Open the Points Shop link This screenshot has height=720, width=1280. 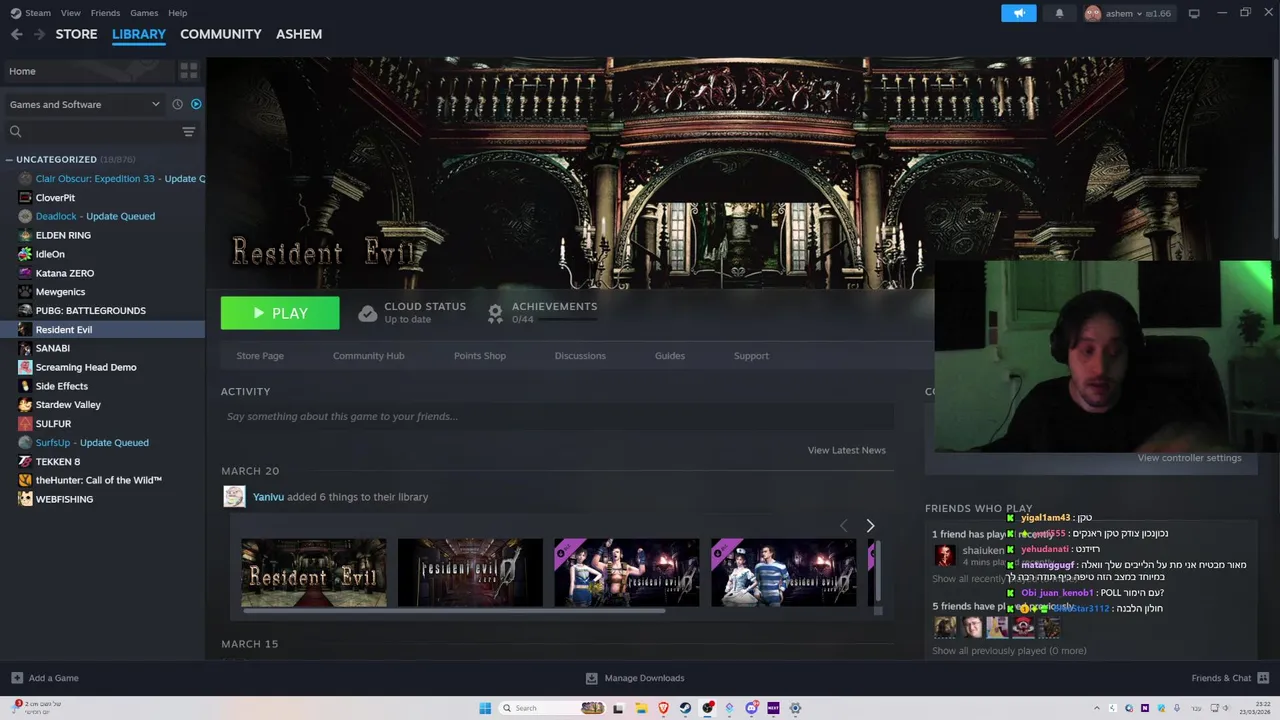point(480,356)
